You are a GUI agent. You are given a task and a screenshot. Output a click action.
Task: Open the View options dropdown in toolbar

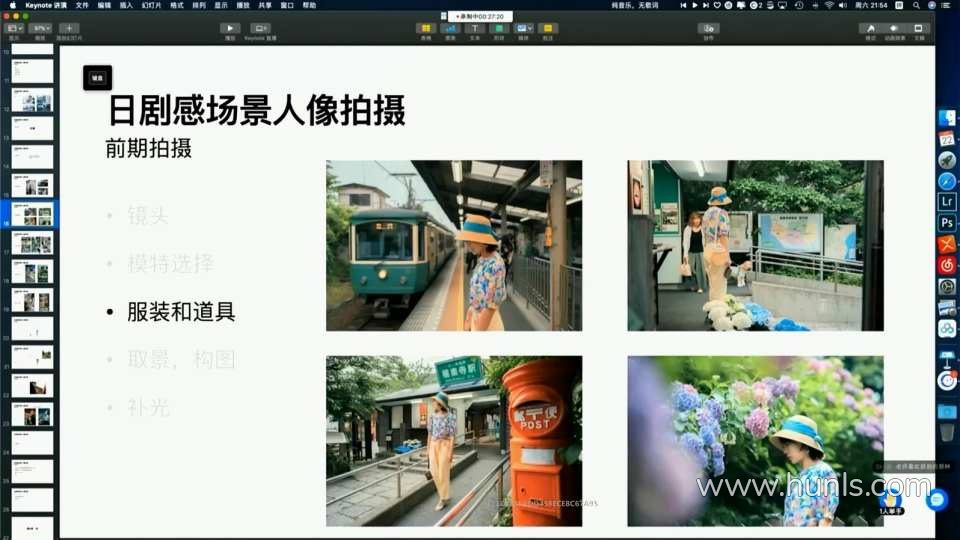(x=14, y=28)
